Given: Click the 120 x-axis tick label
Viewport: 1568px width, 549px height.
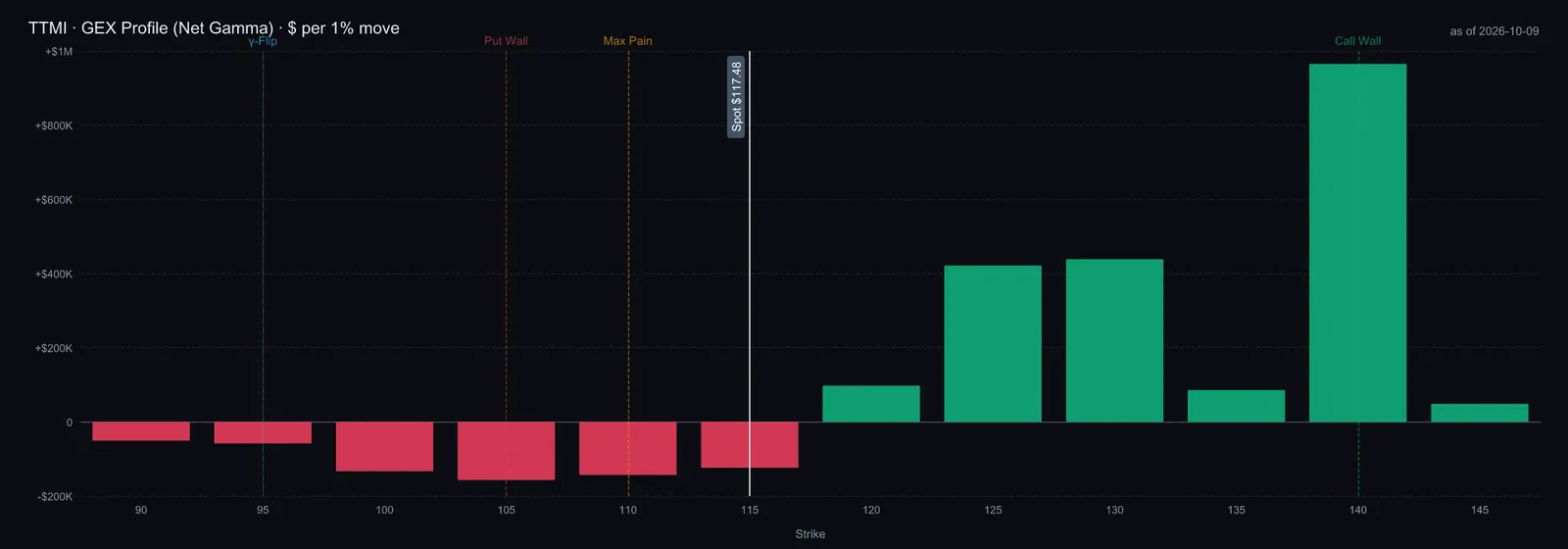Looking at the screenshot, I should [871, 510].
